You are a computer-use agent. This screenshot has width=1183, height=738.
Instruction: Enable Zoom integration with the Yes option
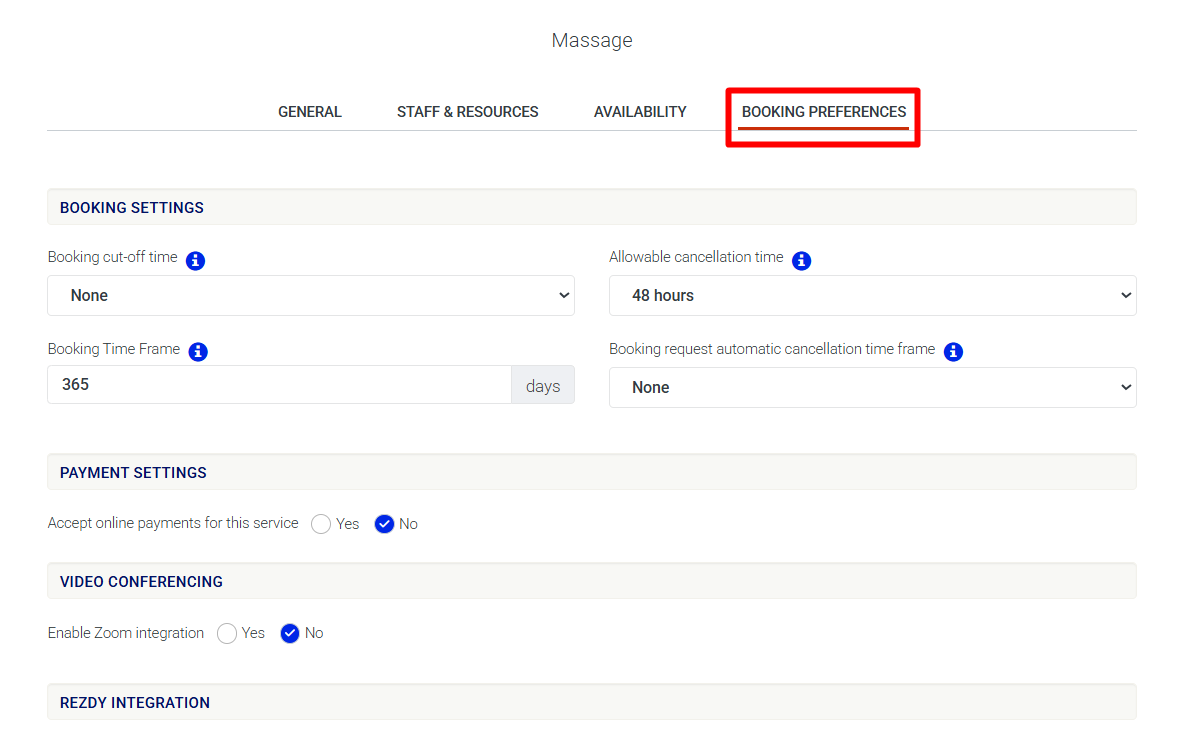(x=226, y=633)
